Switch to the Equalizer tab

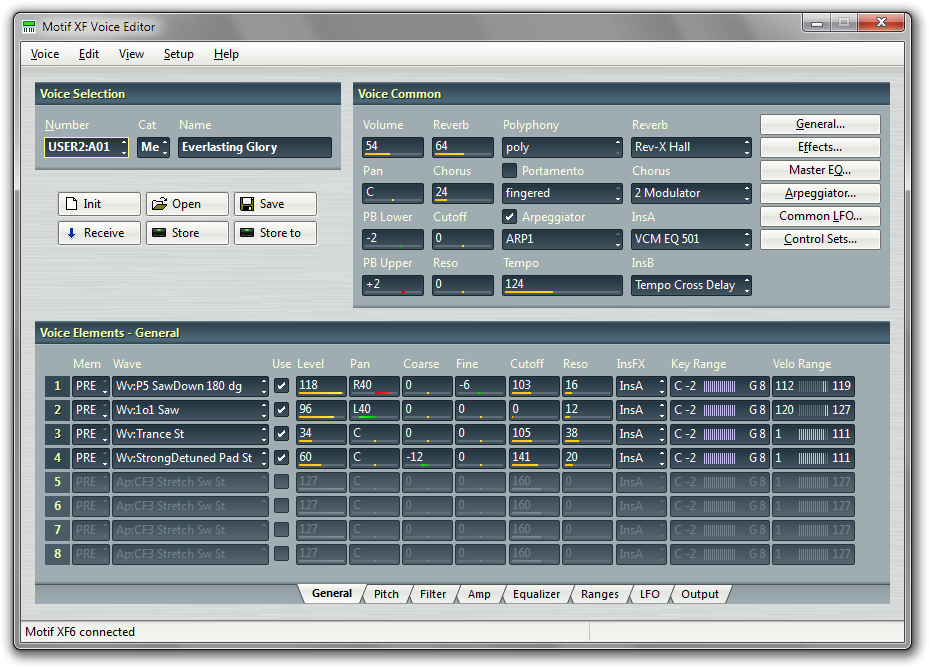click(536, 594)
